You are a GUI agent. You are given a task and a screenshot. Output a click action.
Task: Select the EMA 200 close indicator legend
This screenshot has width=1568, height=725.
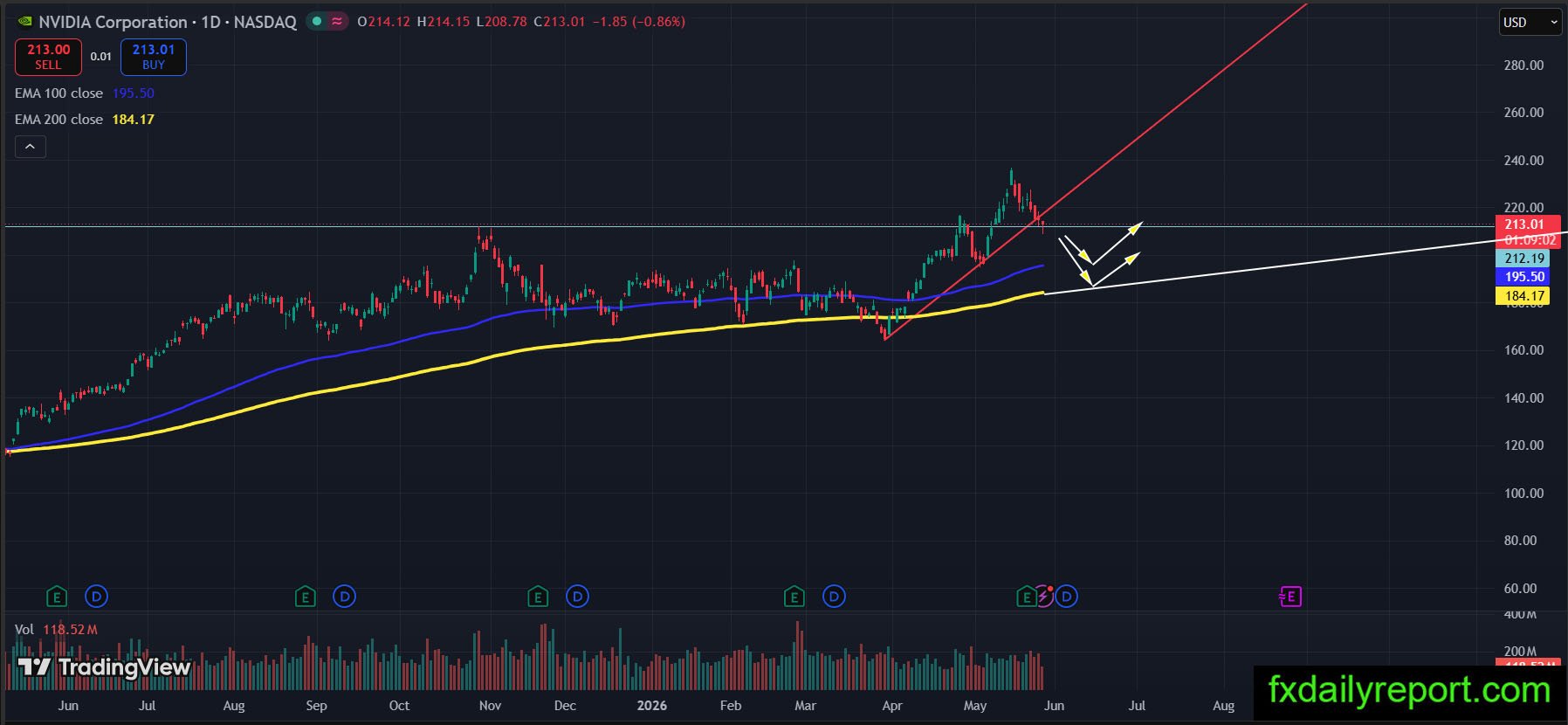pyautogui.click(x=85, y=120)
